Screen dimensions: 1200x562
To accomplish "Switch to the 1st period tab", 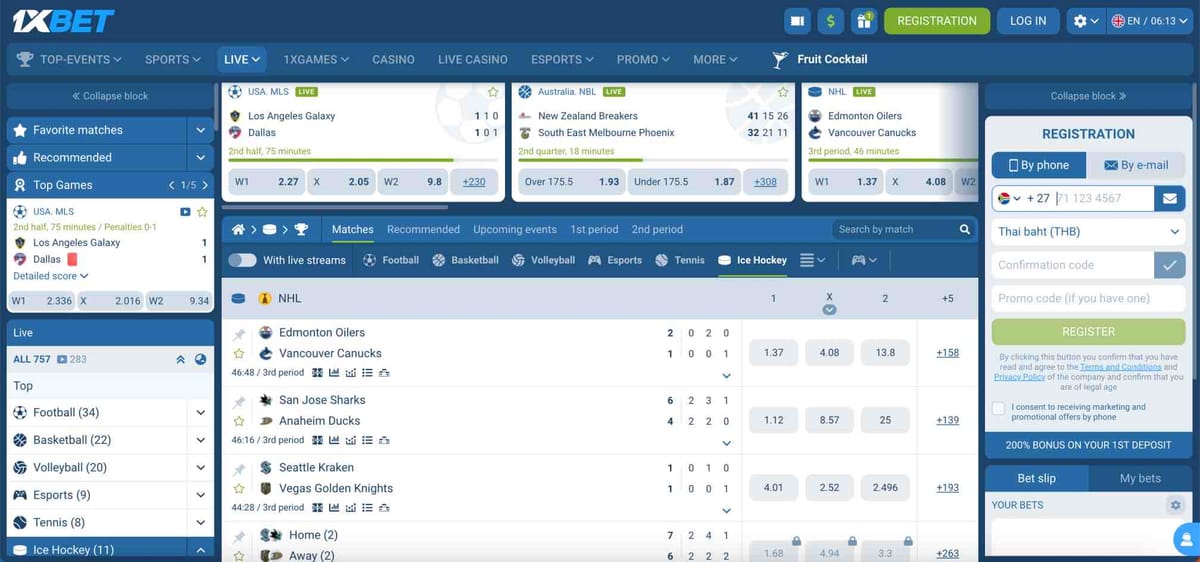I will [594, 229].
